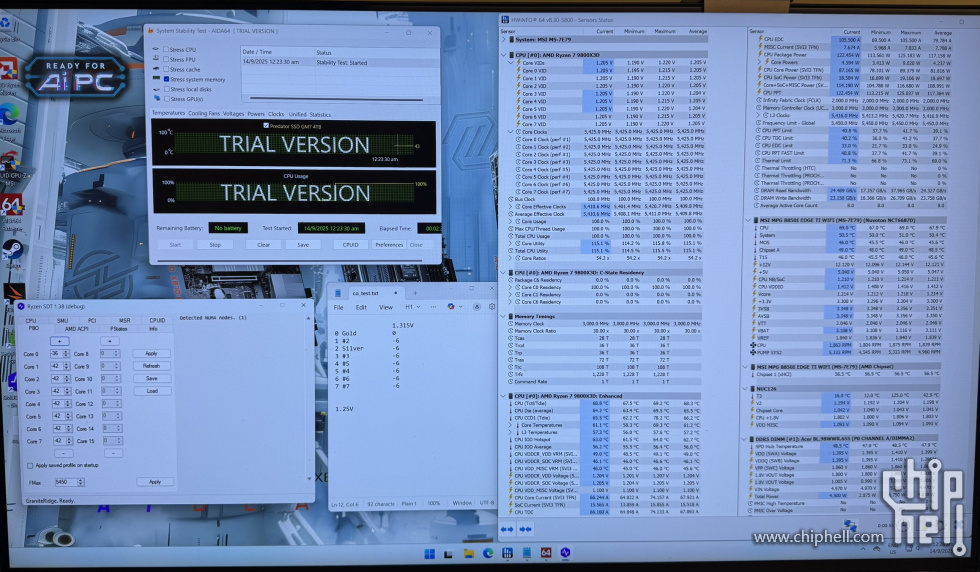Click plus button above Core 0 column
Image resolution: width=980 pixels, height=572 pixels.
click(59, 341)
